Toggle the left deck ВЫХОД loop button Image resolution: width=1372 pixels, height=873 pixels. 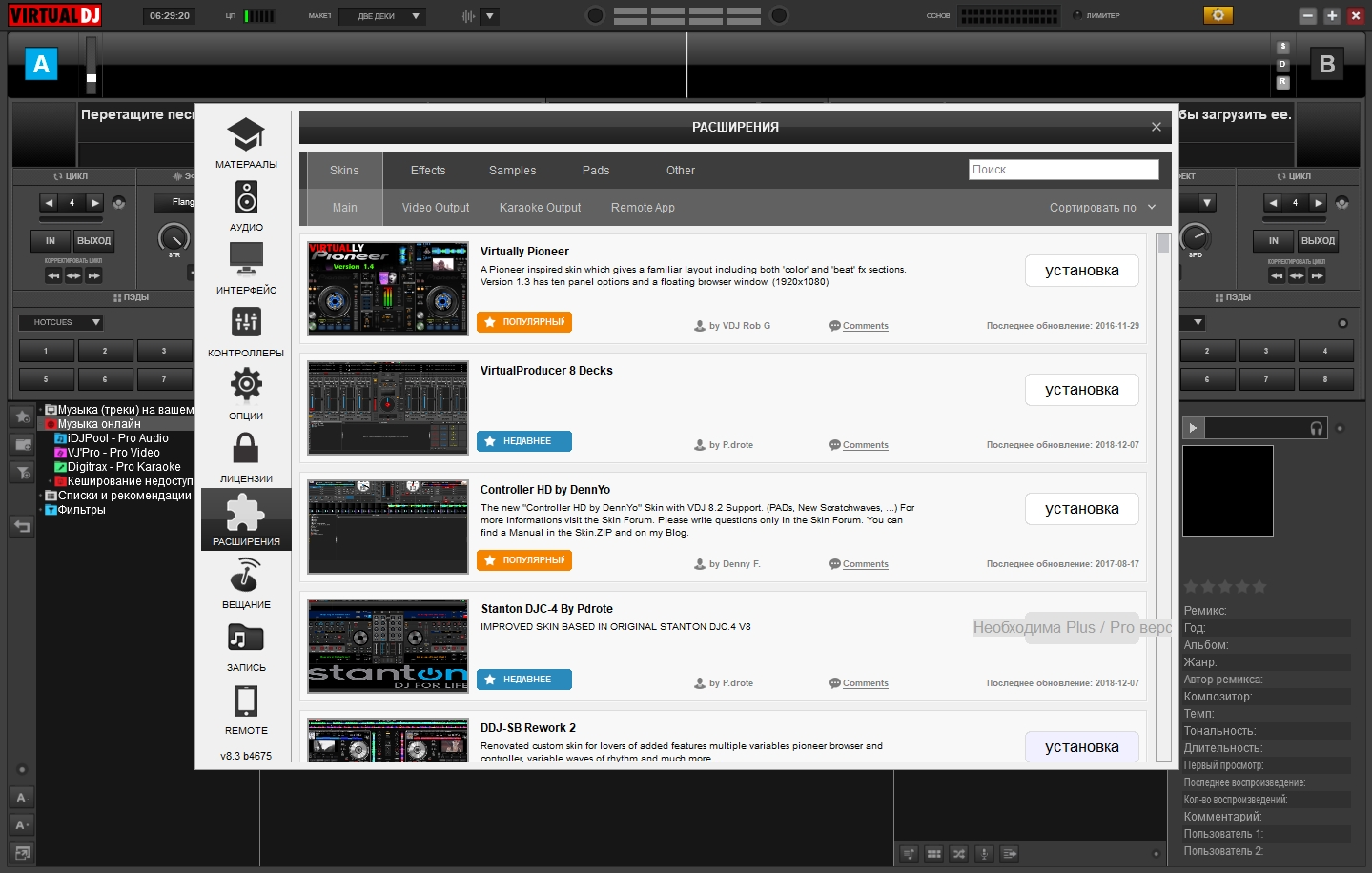[x=94, y=241]
